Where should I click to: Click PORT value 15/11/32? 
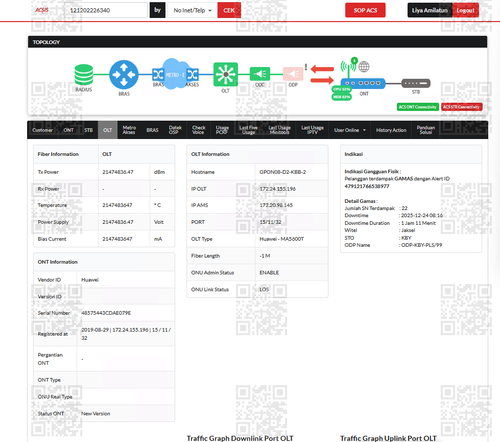pos(270,222)
